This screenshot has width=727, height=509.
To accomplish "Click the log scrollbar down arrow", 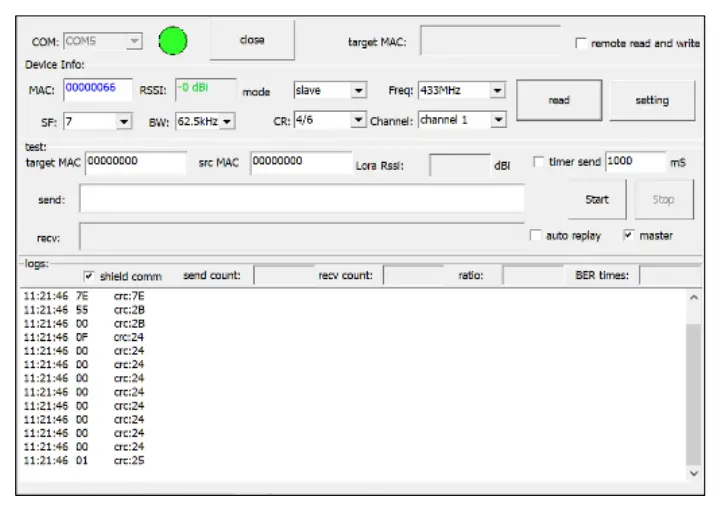I will pos(694,473).
